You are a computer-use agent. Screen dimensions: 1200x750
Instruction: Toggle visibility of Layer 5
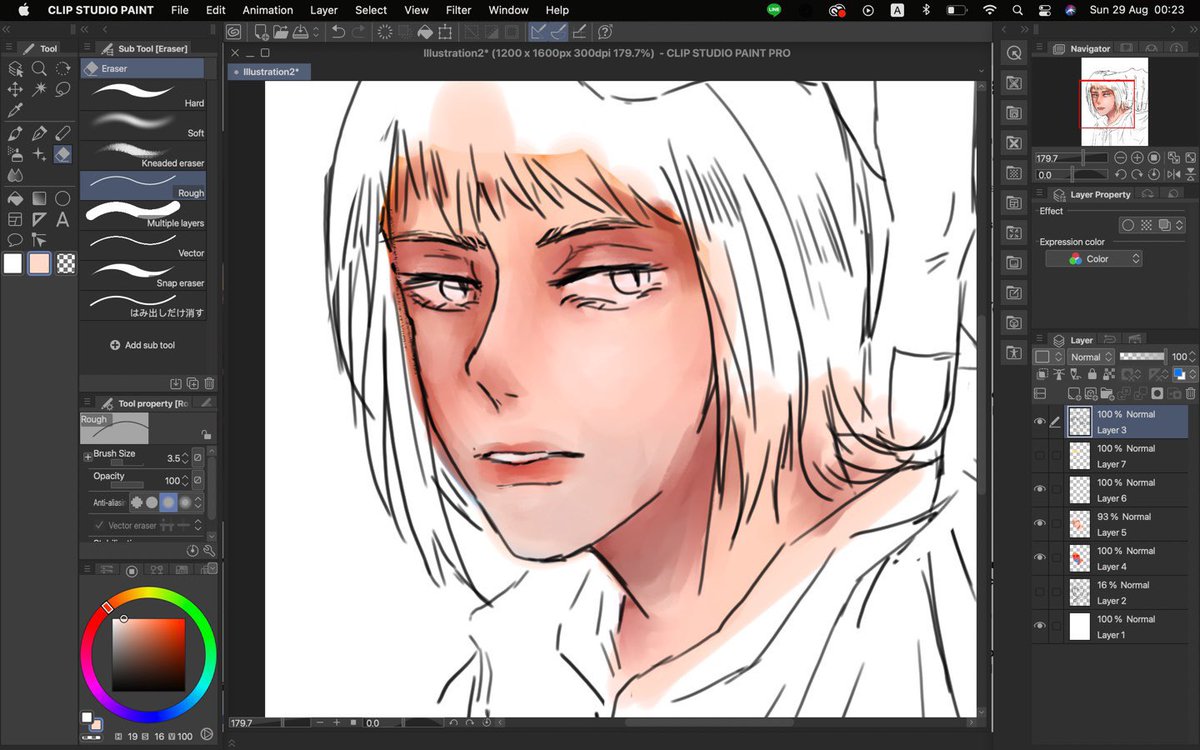(x=1039, y=524)
